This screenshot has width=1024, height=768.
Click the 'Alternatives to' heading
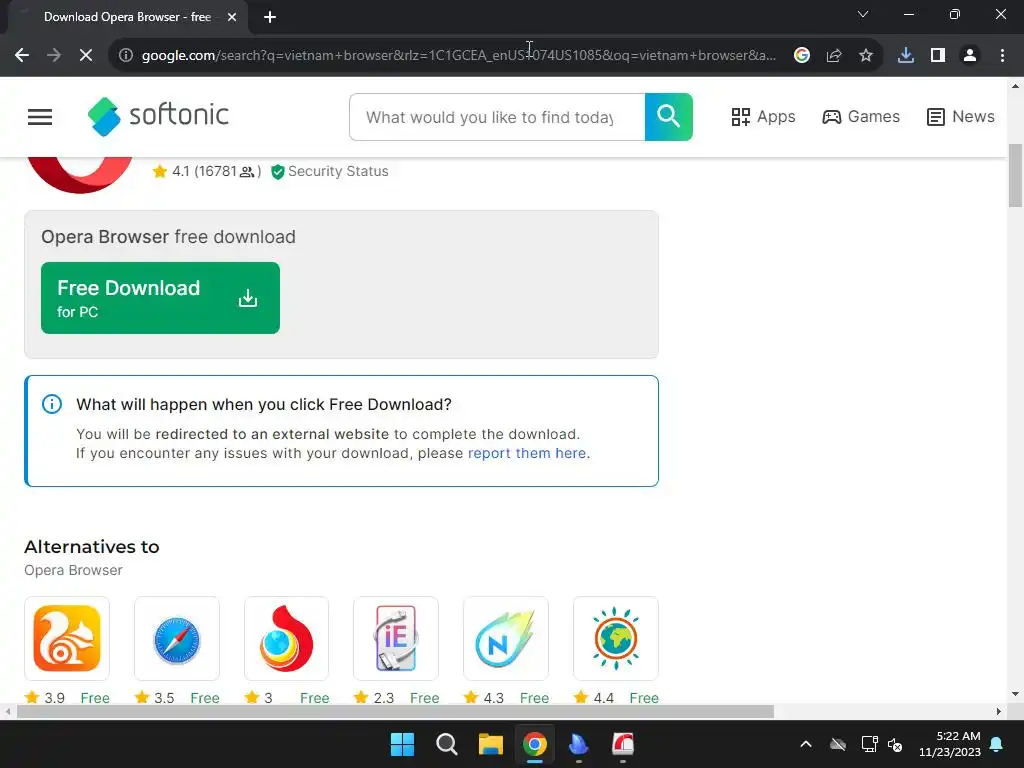[x=91, y=547]
